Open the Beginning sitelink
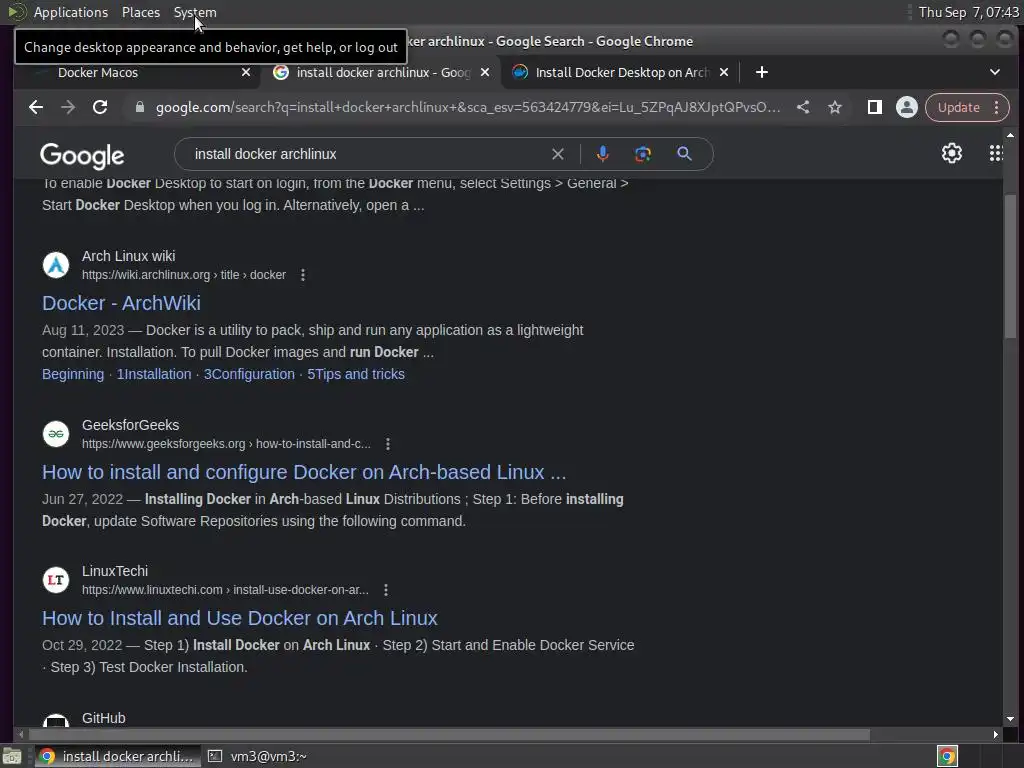The width and height of the screenshot is (1024, 768). coord(73,374)
